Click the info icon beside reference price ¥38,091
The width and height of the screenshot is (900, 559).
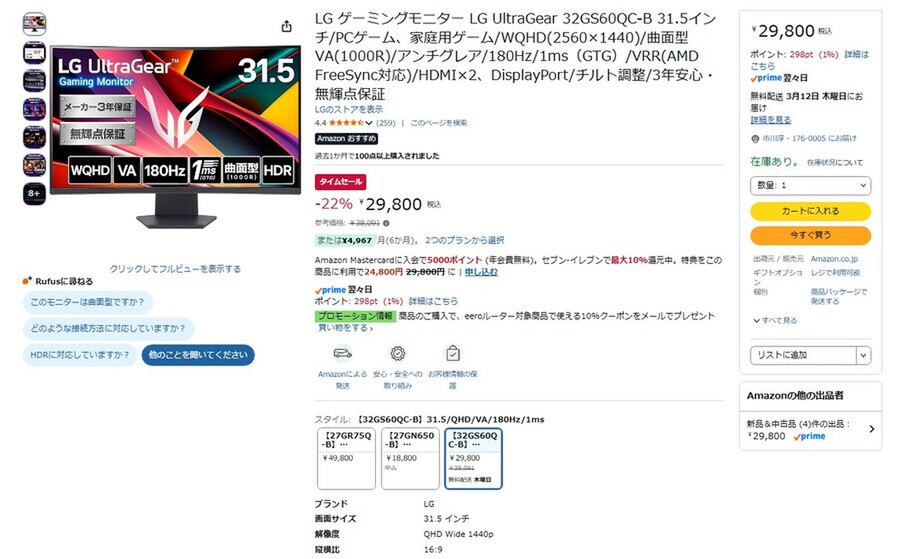pyautogui.click(x=386, y=223)
